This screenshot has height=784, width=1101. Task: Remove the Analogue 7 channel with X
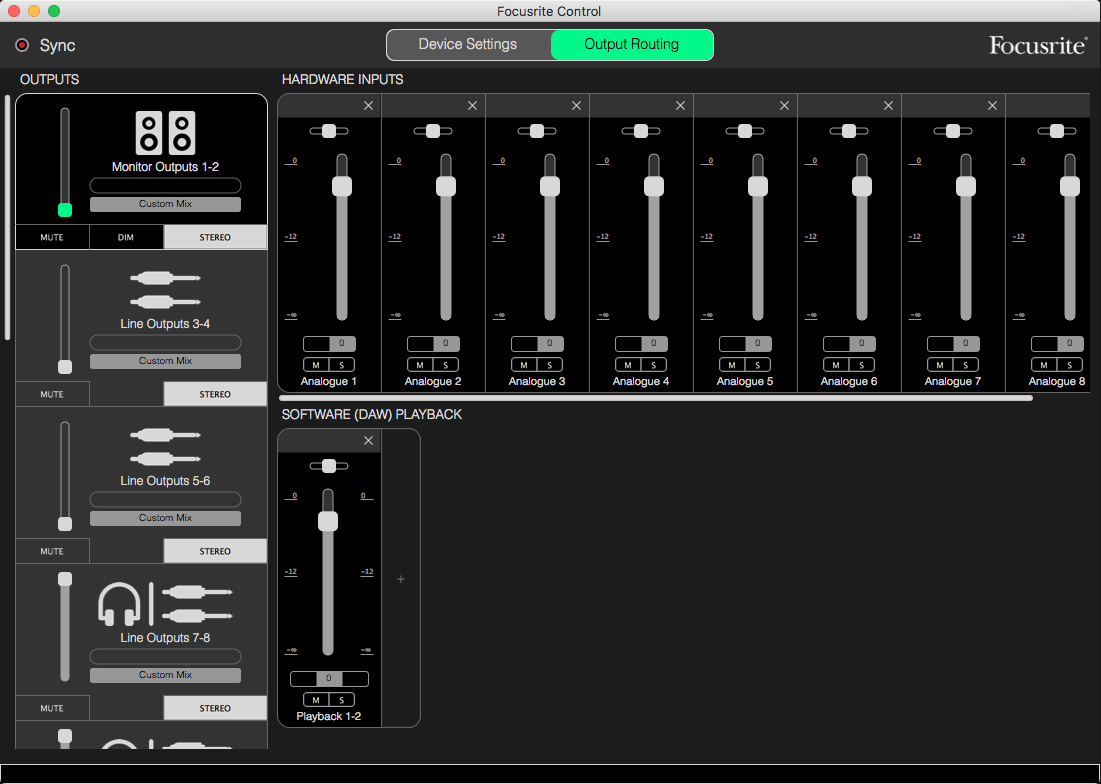tap(991, 106)
